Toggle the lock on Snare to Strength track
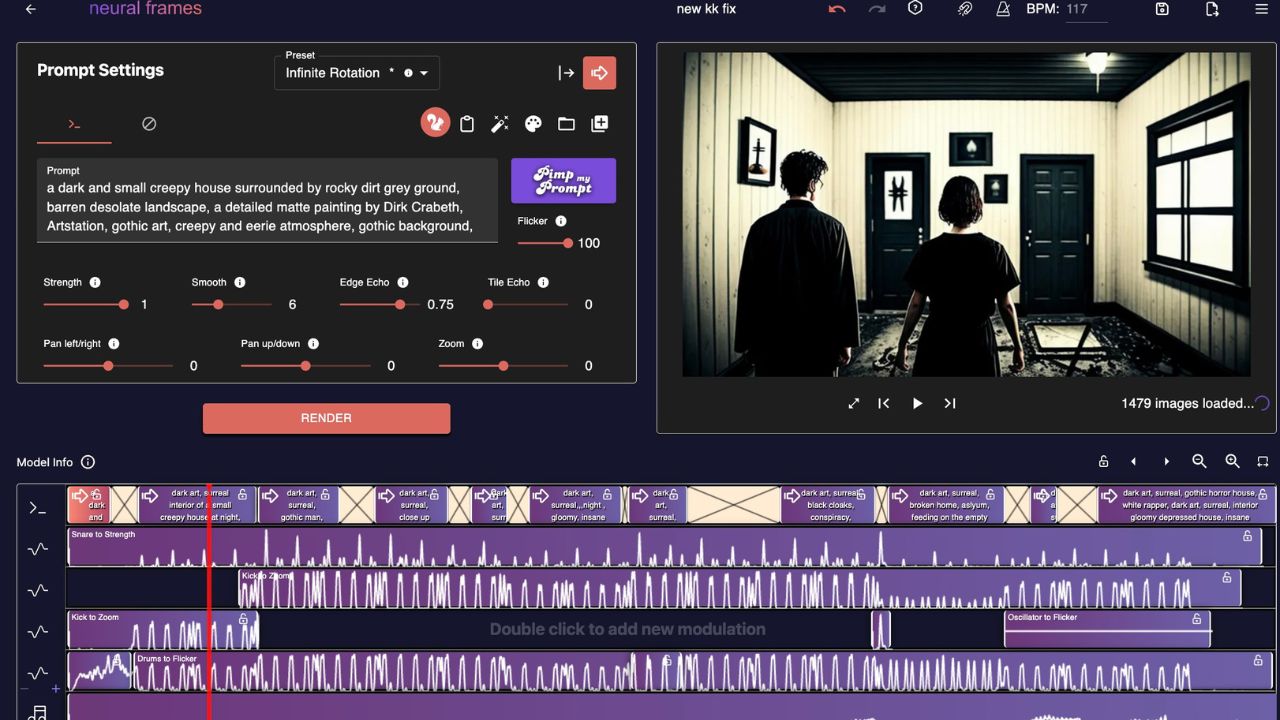The height and width of the screenshot is (720, 1280). tap(1247, 536)
